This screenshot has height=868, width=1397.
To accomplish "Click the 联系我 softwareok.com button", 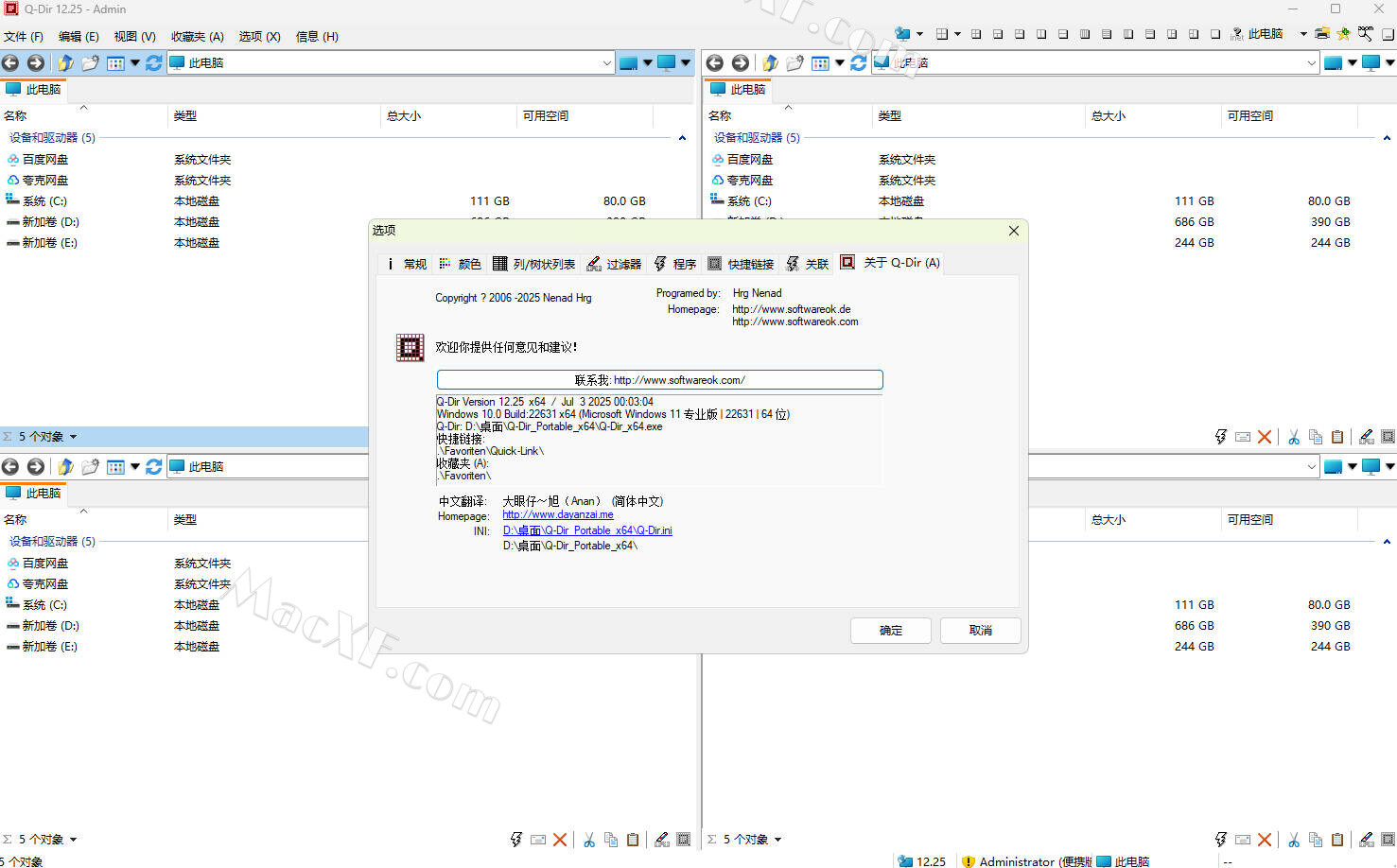I will 659,380.
